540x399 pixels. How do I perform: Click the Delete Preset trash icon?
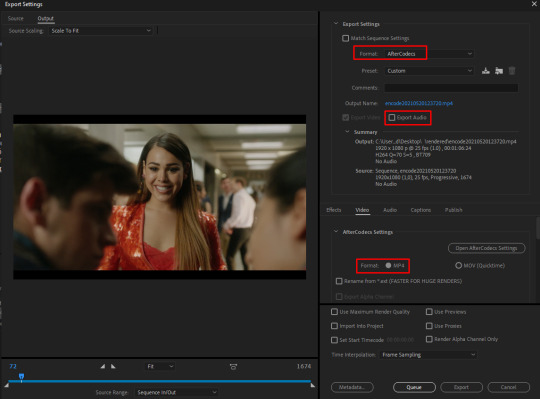[512, 71]
